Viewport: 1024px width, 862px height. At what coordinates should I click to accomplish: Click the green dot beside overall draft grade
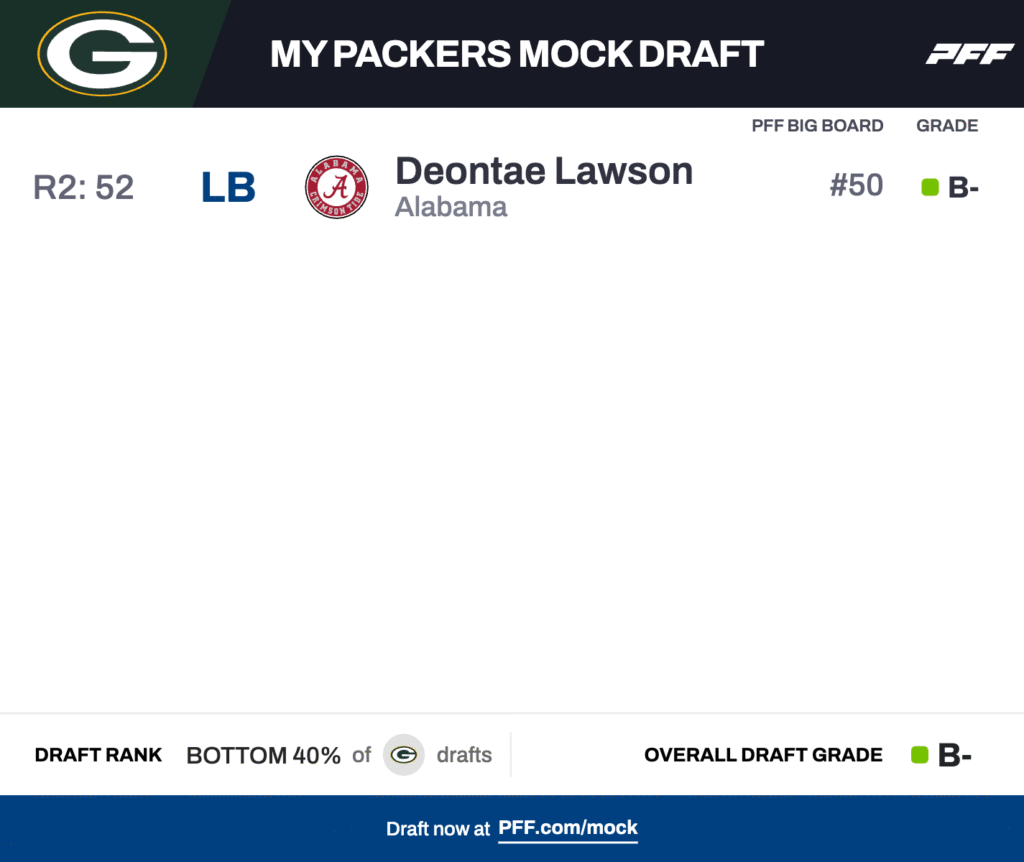[x=920, y=755]
